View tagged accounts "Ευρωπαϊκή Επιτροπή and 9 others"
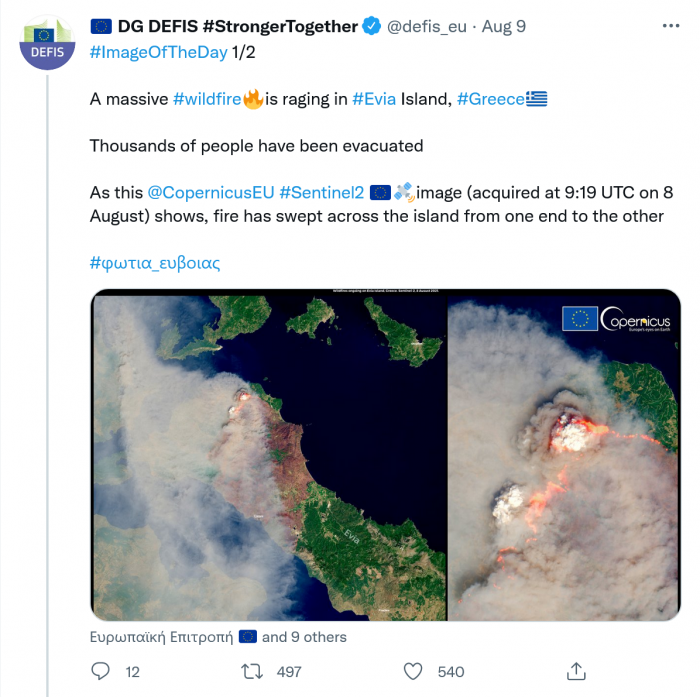The height and width of the screenshot is (697, 700). [218, 637]
